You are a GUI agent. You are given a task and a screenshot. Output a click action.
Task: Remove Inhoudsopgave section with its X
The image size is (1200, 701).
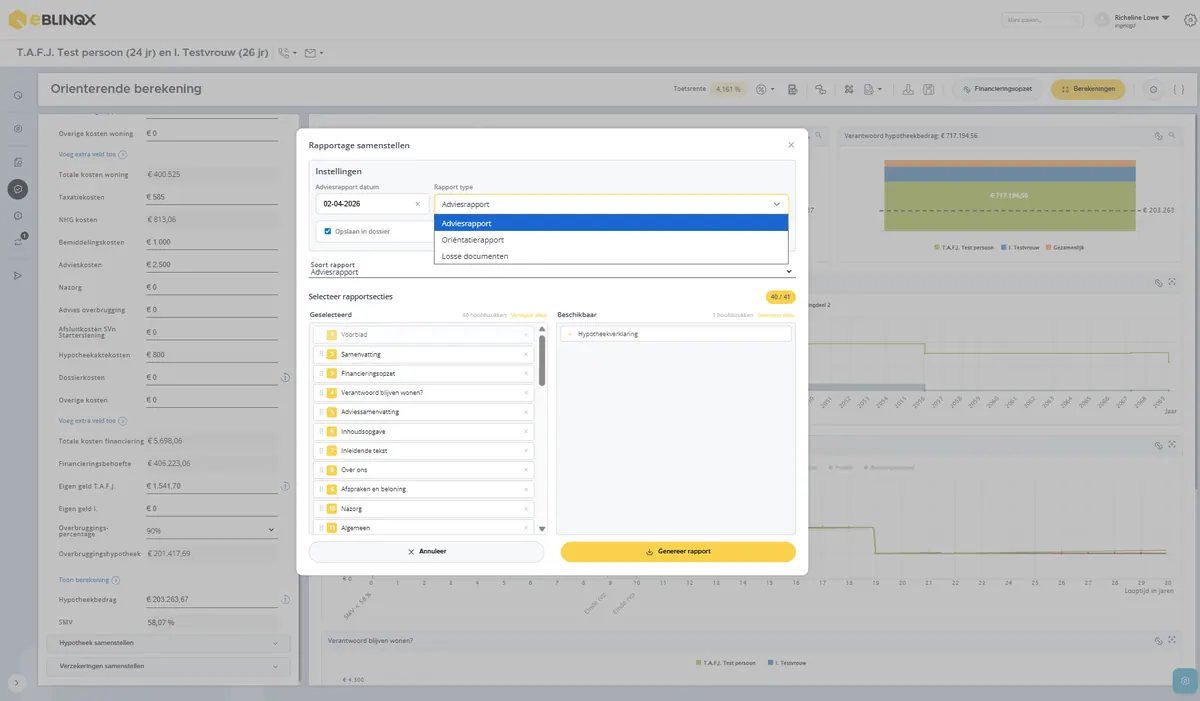(x=526, y=432)
